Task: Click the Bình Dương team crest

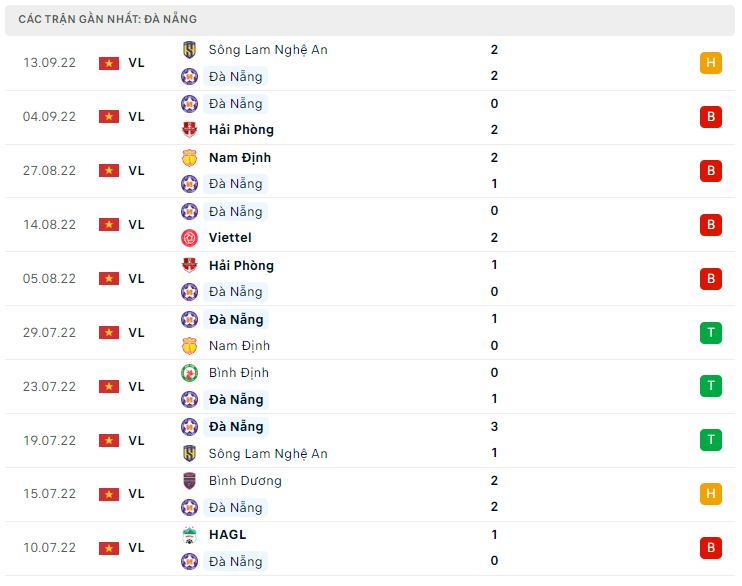Action: (189, 481)
